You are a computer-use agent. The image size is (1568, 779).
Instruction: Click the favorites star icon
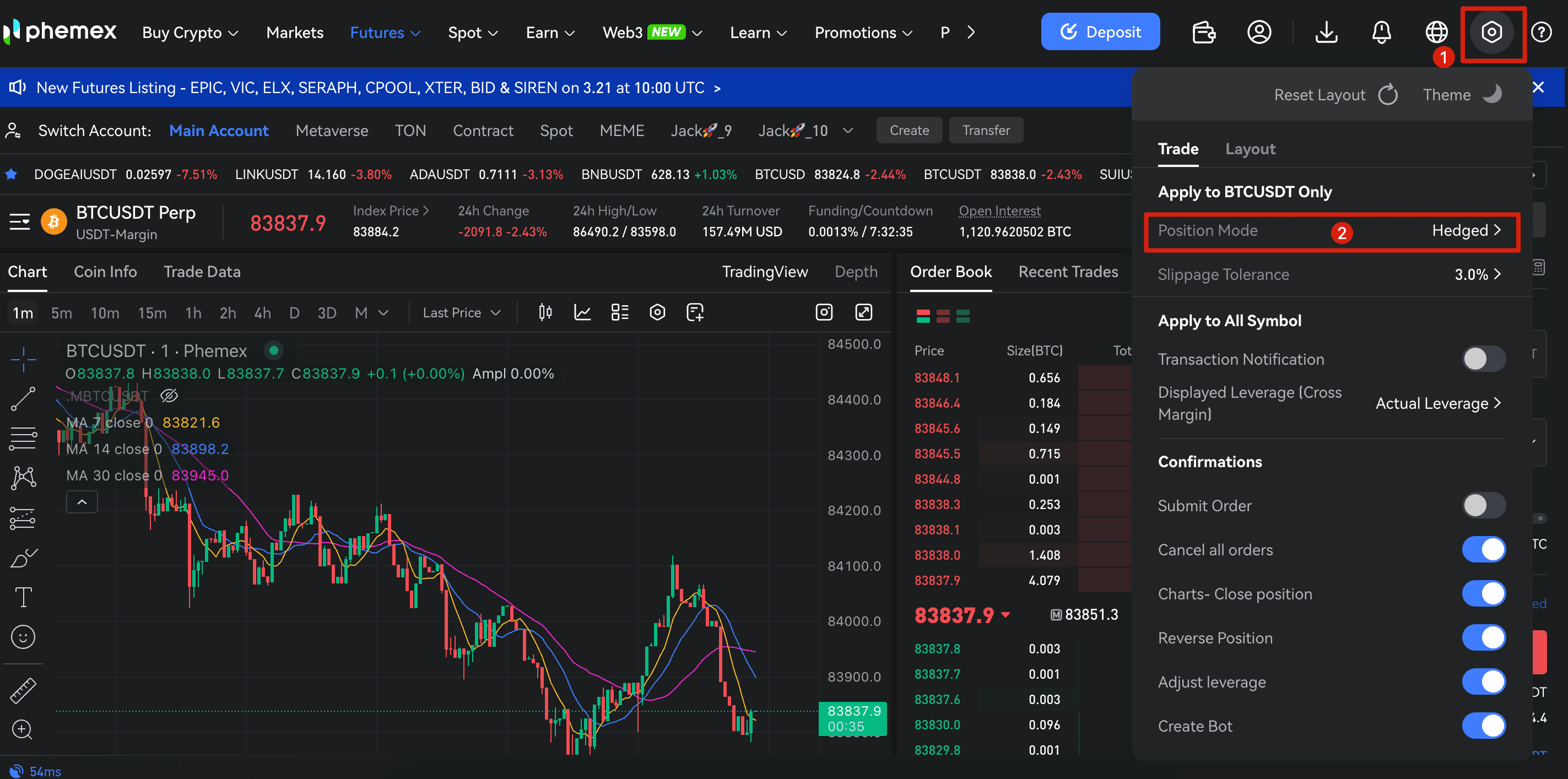pyautogui.click(x=11, y=175)
